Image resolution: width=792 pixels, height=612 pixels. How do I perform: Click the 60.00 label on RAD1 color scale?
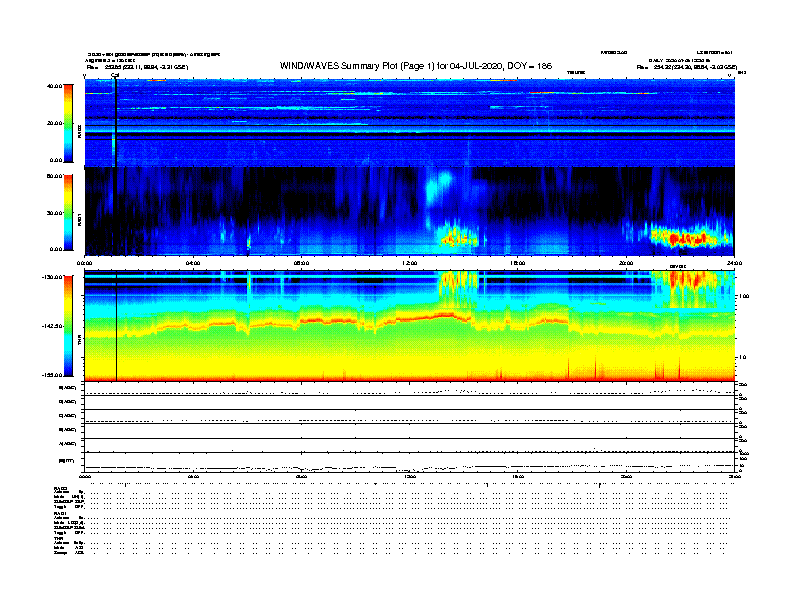54,176
